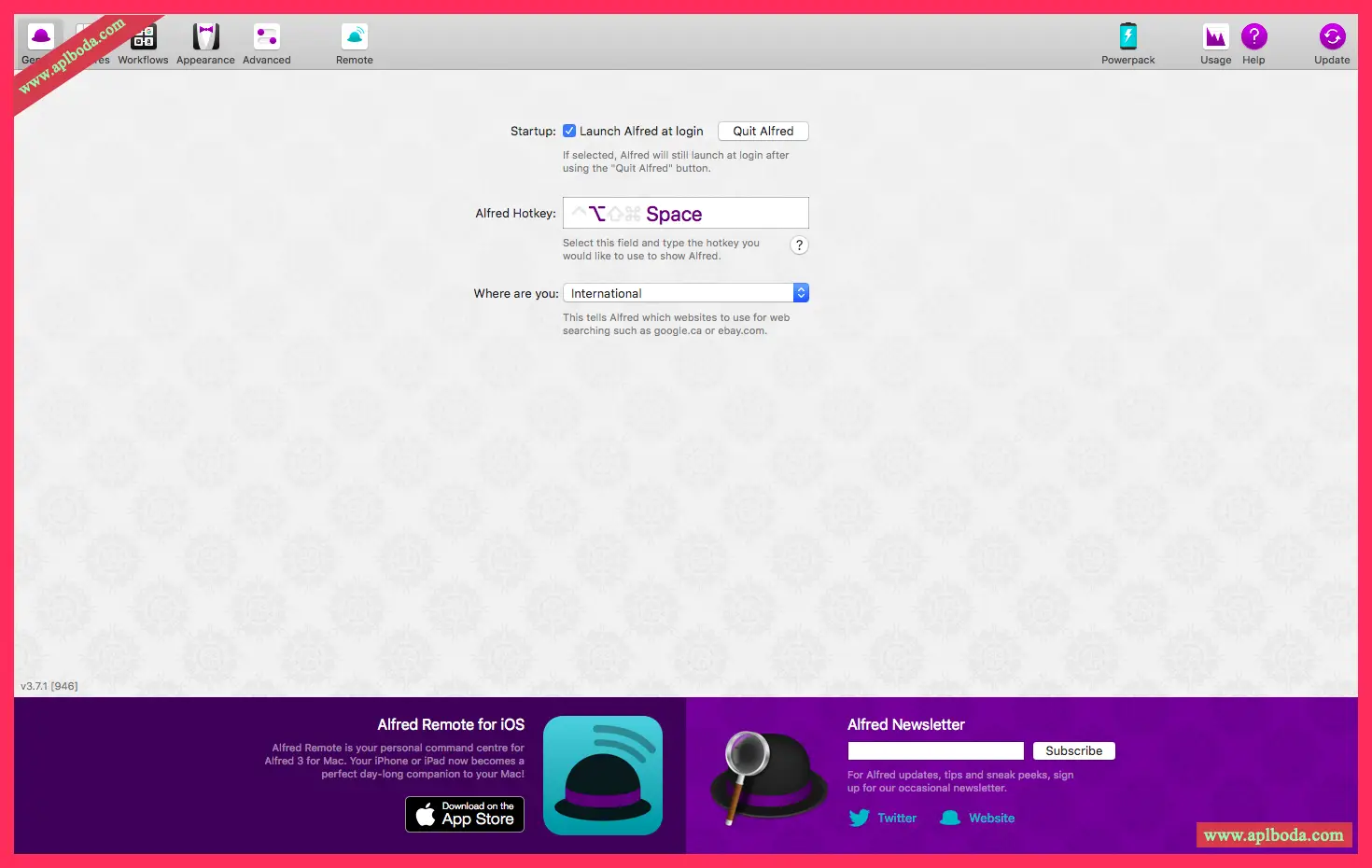This screenshot has height=868, width=1372.
Task: Open the Update pane
Action: [1331, 44]
